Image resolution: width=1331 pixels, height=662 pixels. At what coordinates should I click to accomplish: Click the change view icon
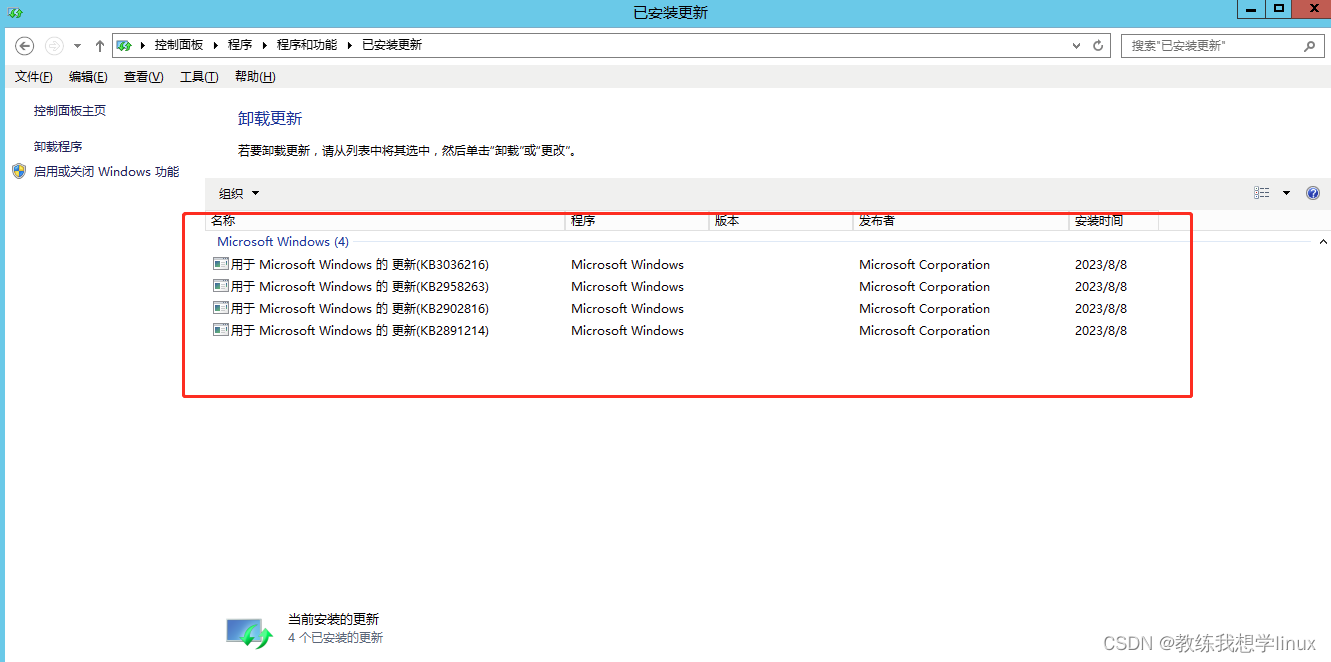point(1262,193)
